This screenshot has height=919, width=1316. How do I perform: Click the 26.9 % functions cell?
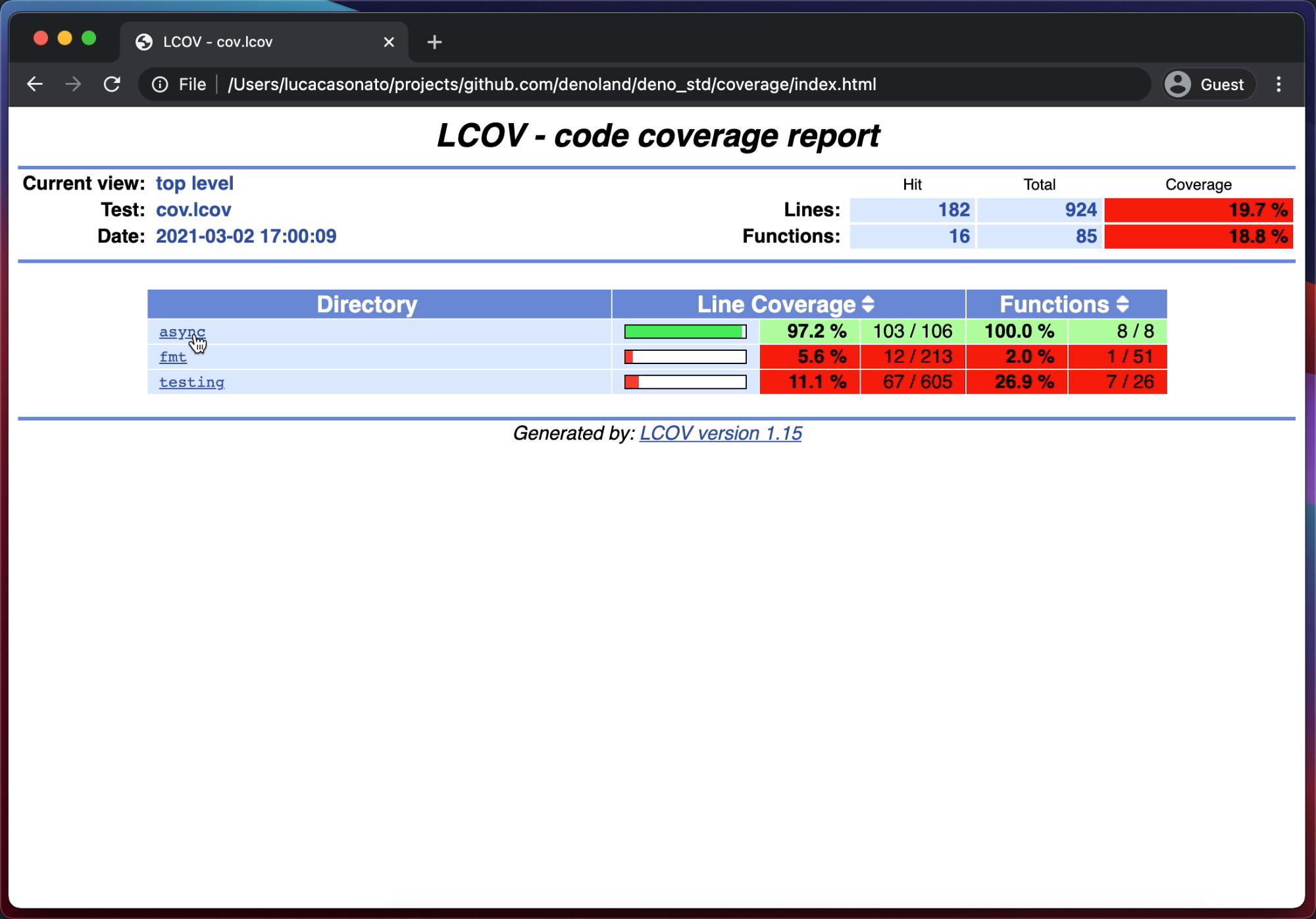pos(1017,382)
